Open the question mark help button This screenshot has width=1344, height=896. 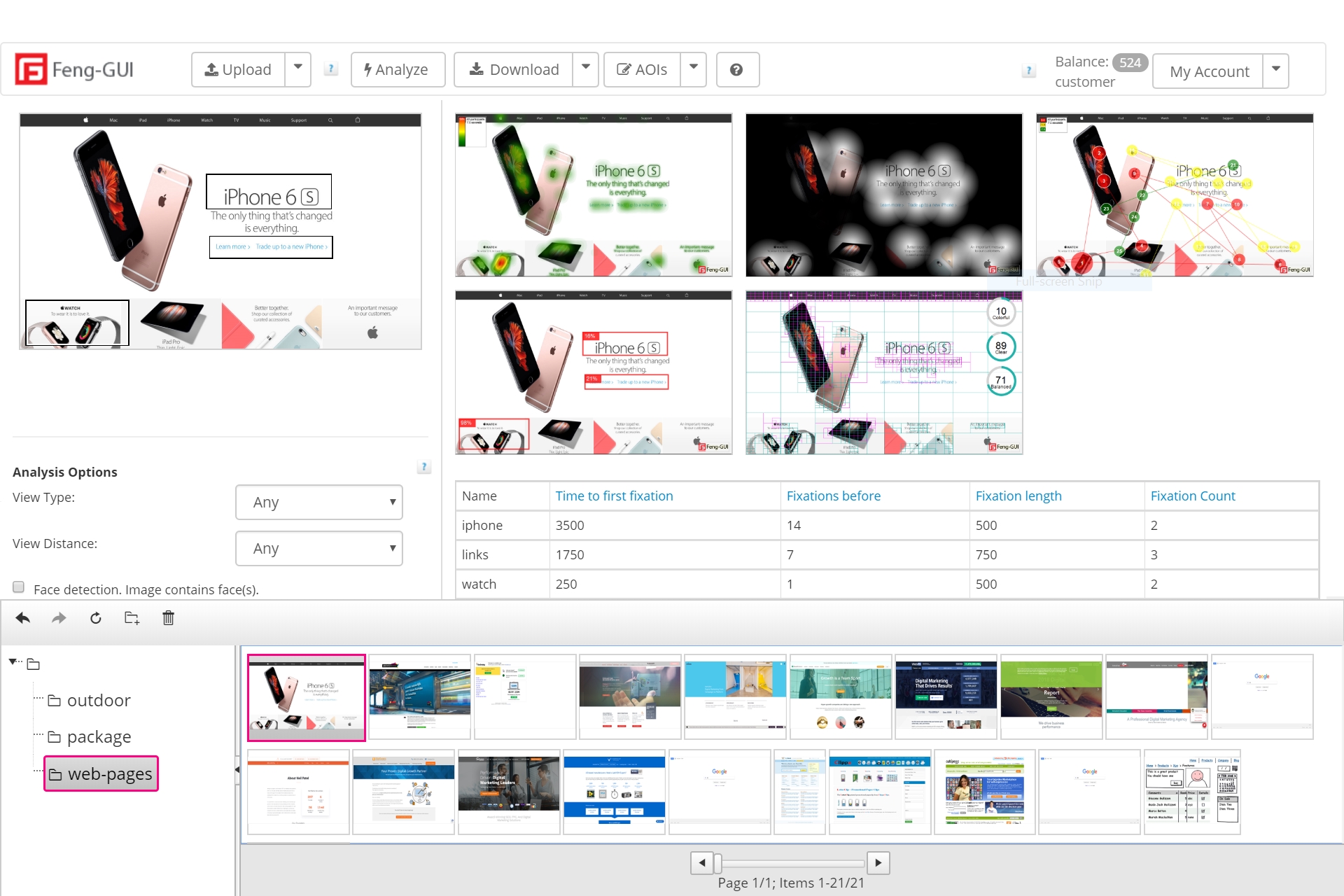click(x=736, y=70)
